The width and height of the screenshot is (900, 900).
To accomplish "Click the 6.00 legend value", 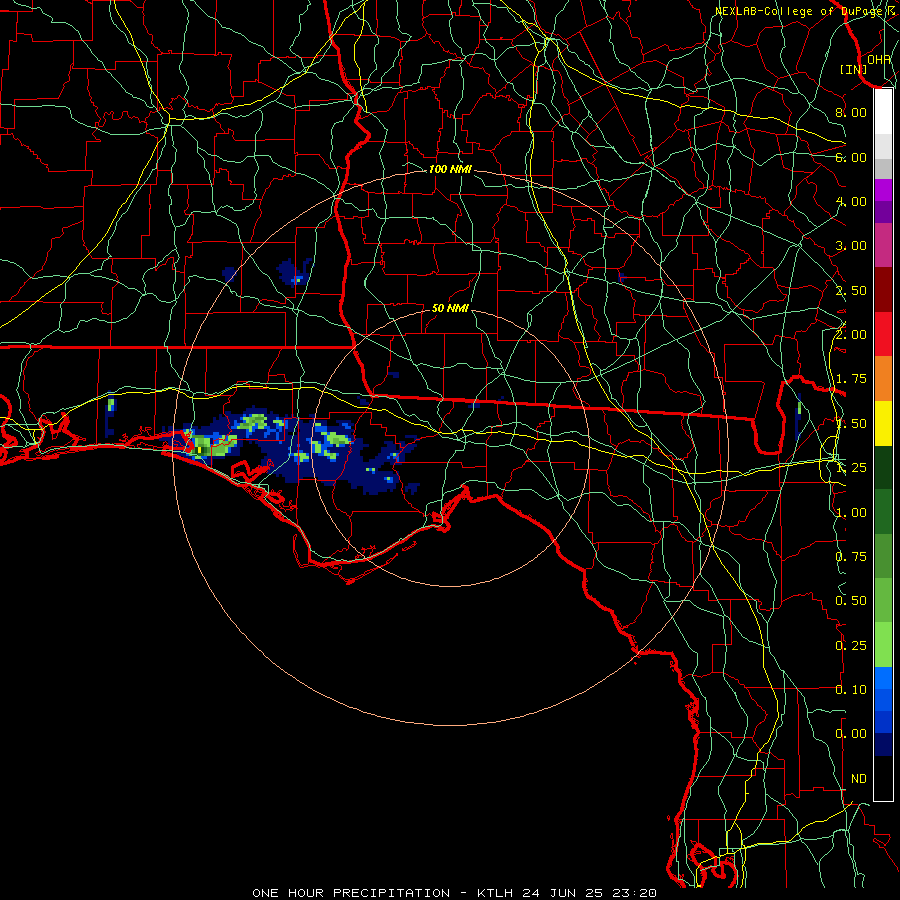I will (x=851, y=157).
